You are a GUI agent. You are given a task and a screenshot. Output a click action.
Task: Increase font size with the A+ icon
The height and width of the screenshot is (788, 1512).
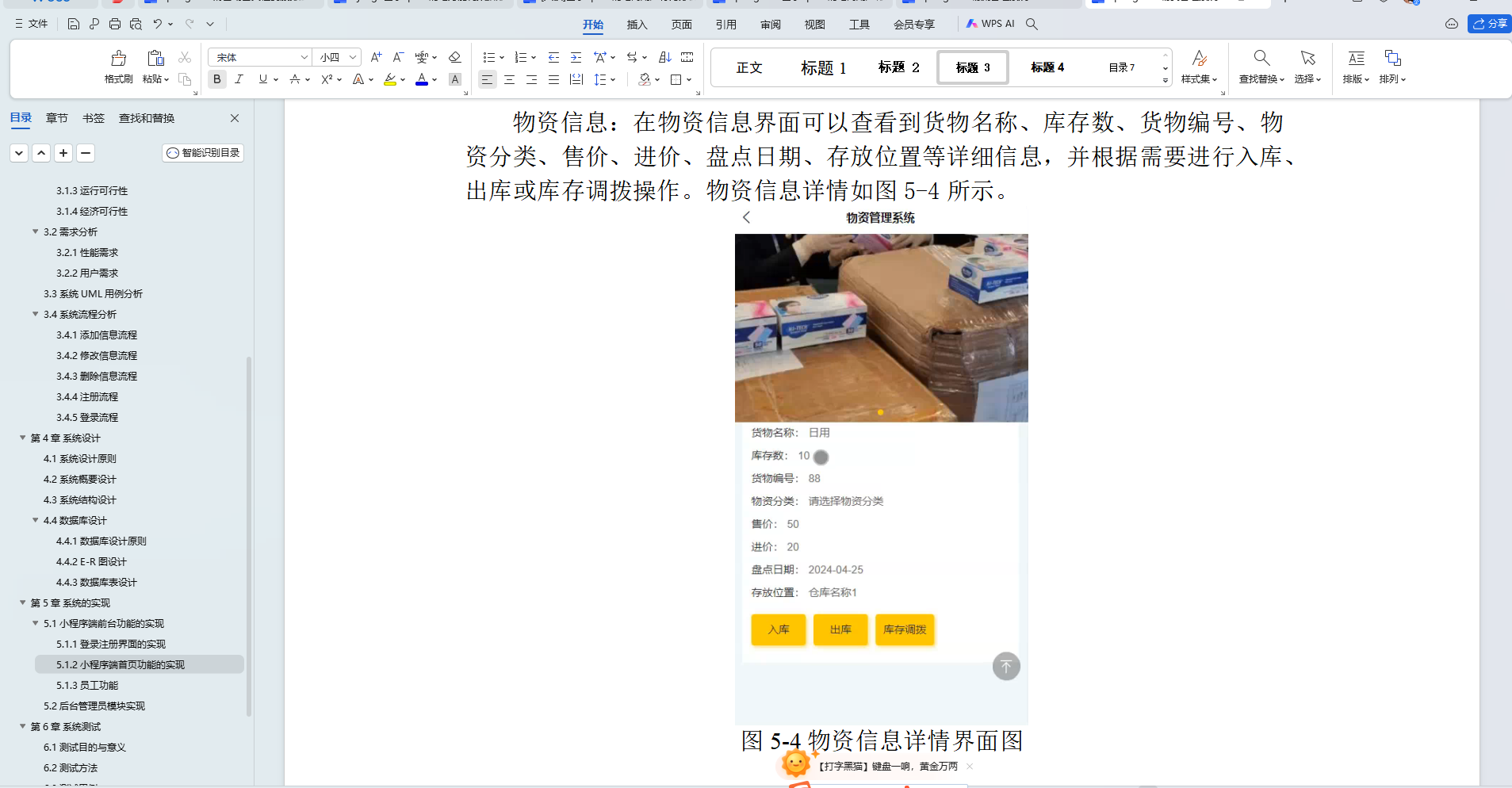click(x=376, y=57)
